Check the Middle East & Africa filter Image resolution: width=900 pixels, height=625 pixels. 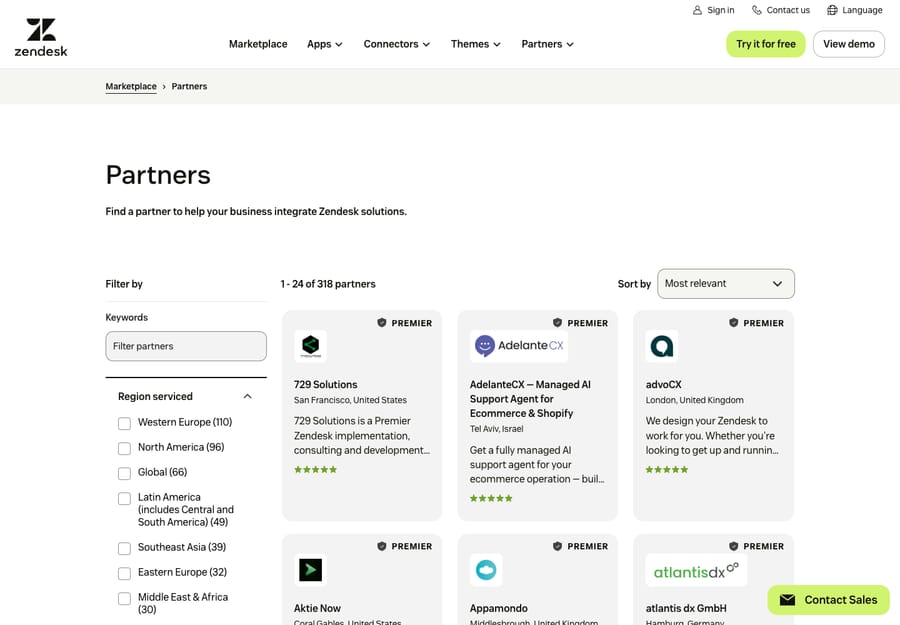(x=125, y=599)
